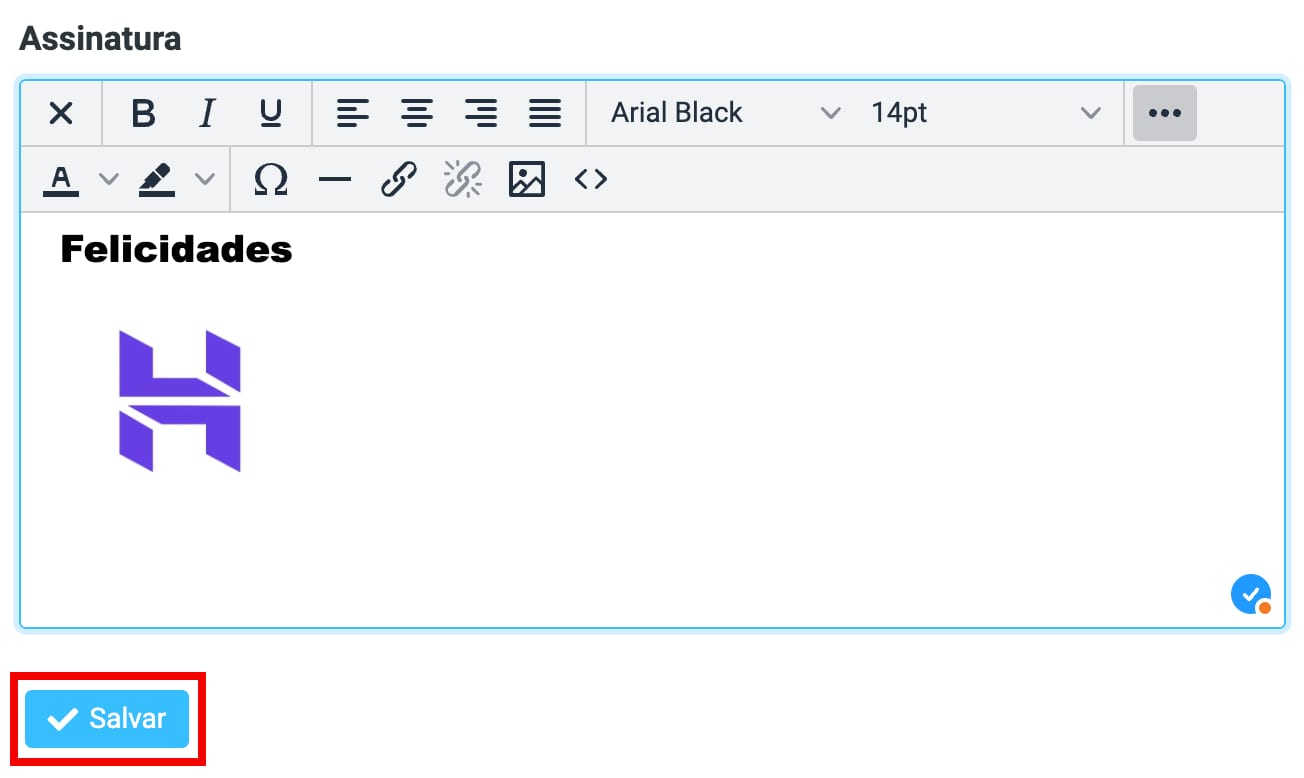Open the insert image tool
The height and width of the screenshot is (778, 1304).
pos(526,179)
